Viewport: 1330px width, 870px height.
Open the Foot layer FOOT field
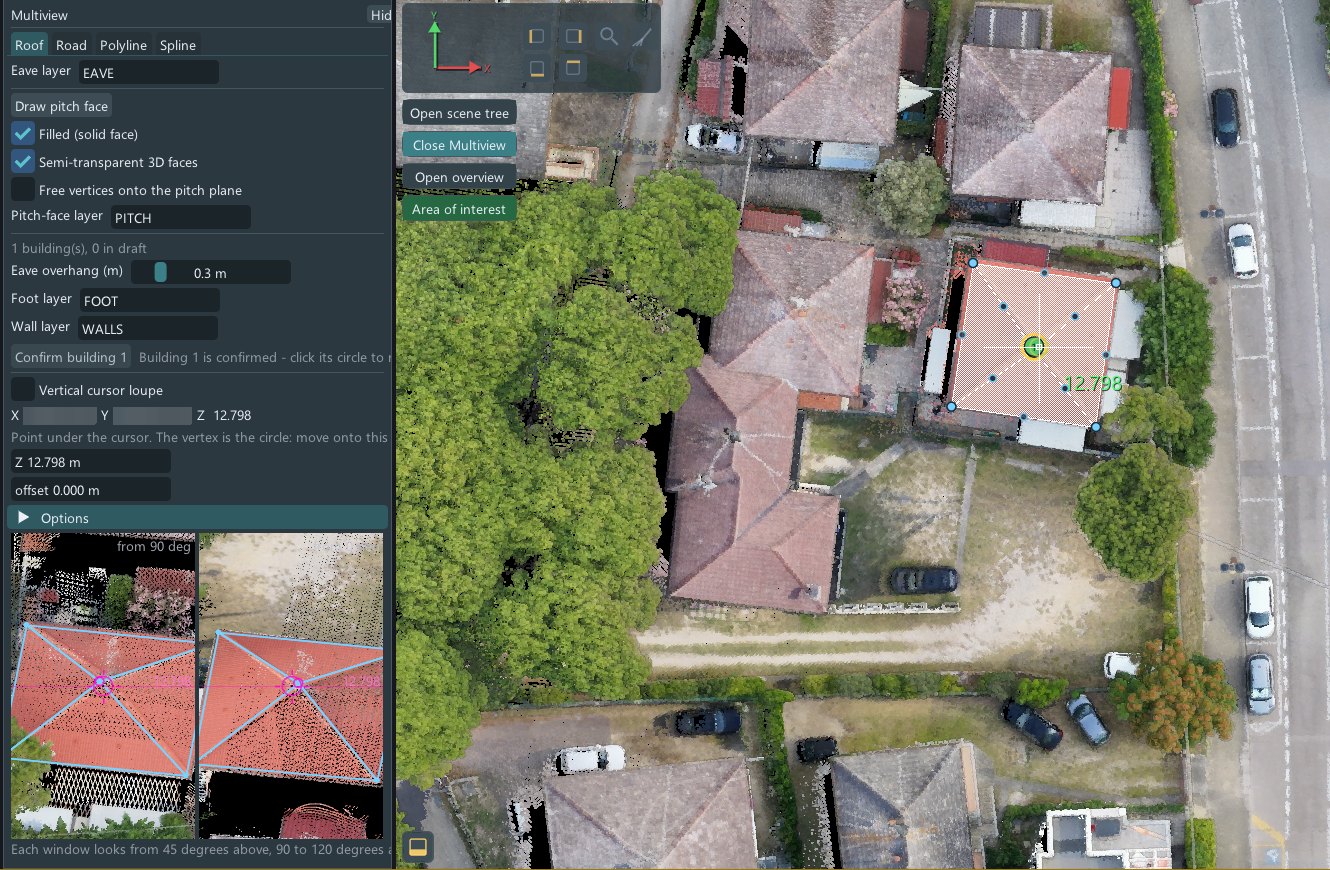coord(148,300)
